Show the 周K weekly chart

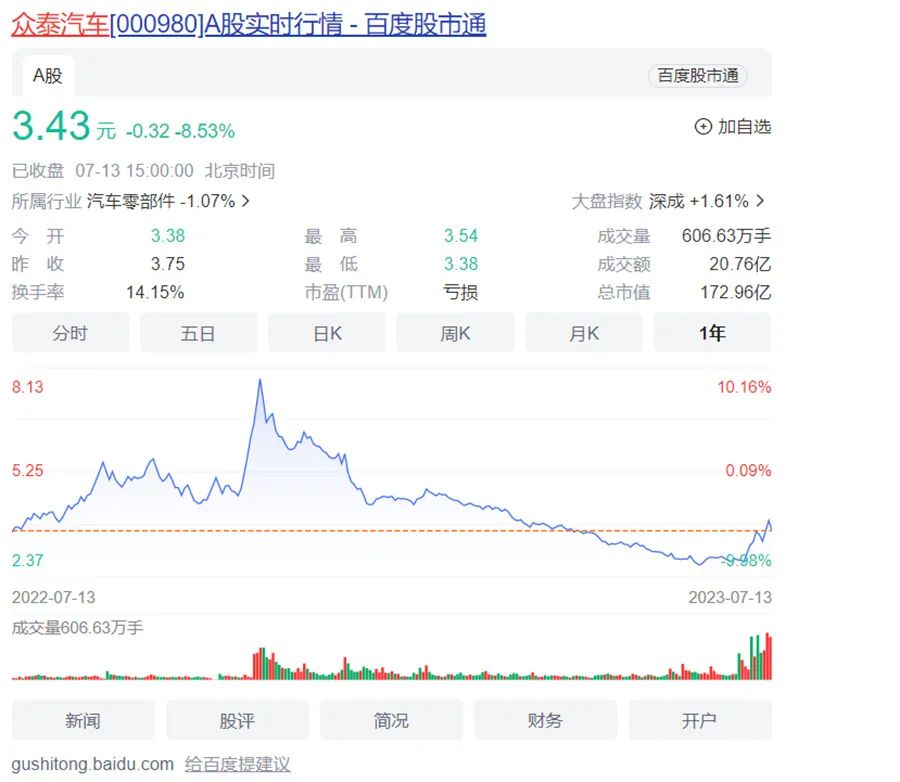click(x=455, y=333)
